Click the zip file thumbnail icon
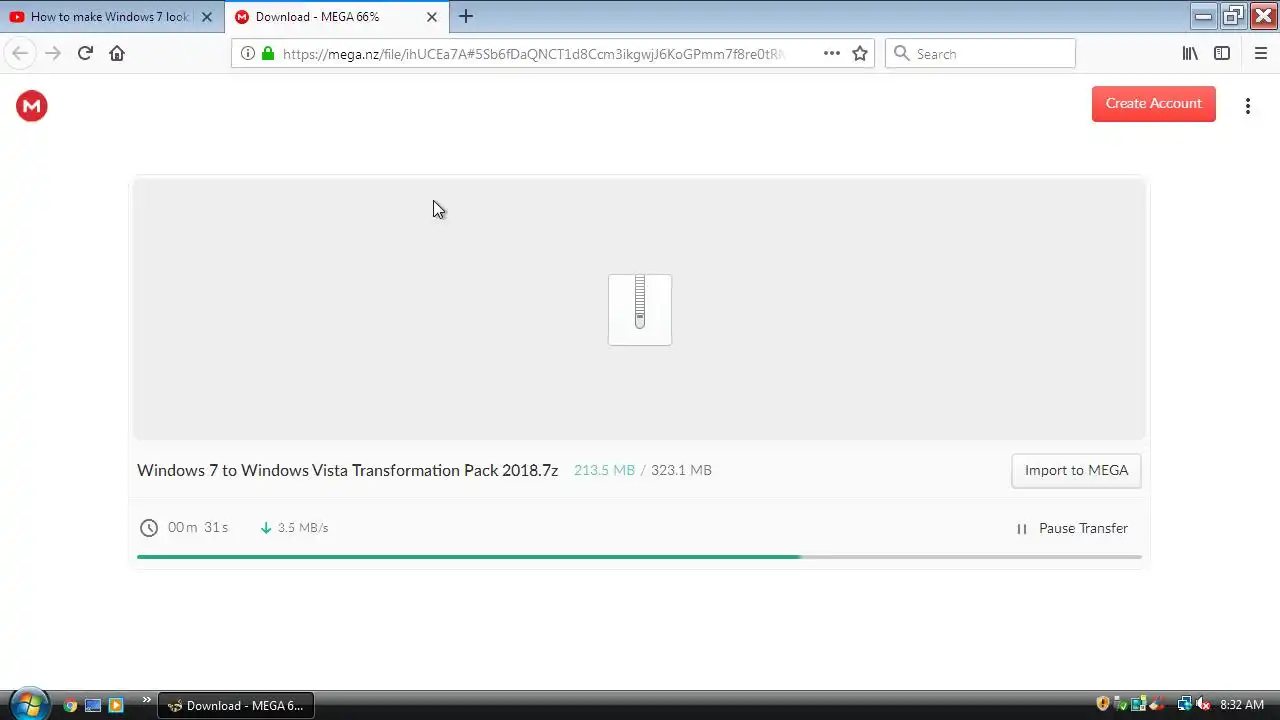Screen dimensions: 1280x720 640,310
